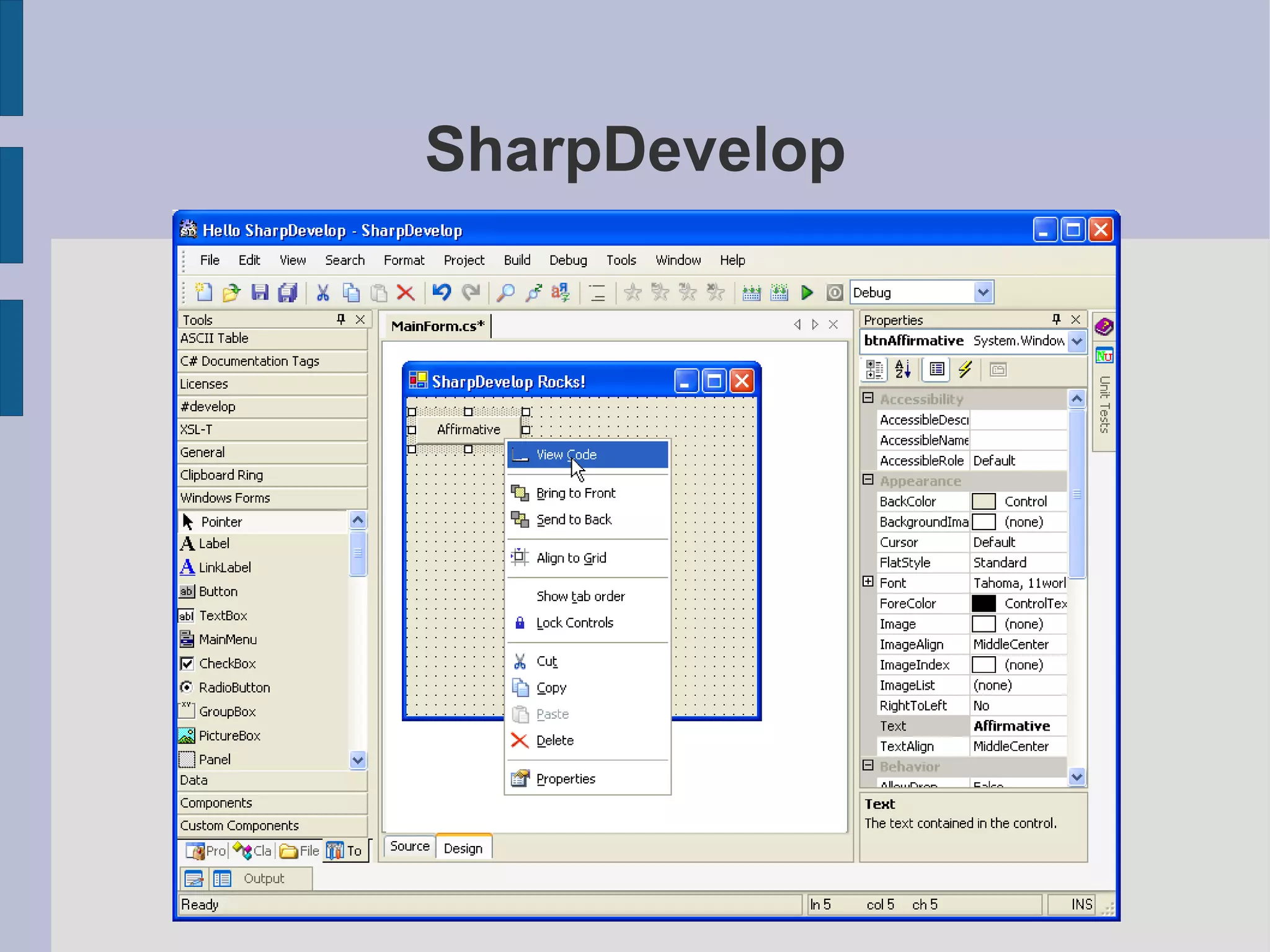1270x952 pixels.
Task: Open the Build menu
Action: [x=517, y=260]
